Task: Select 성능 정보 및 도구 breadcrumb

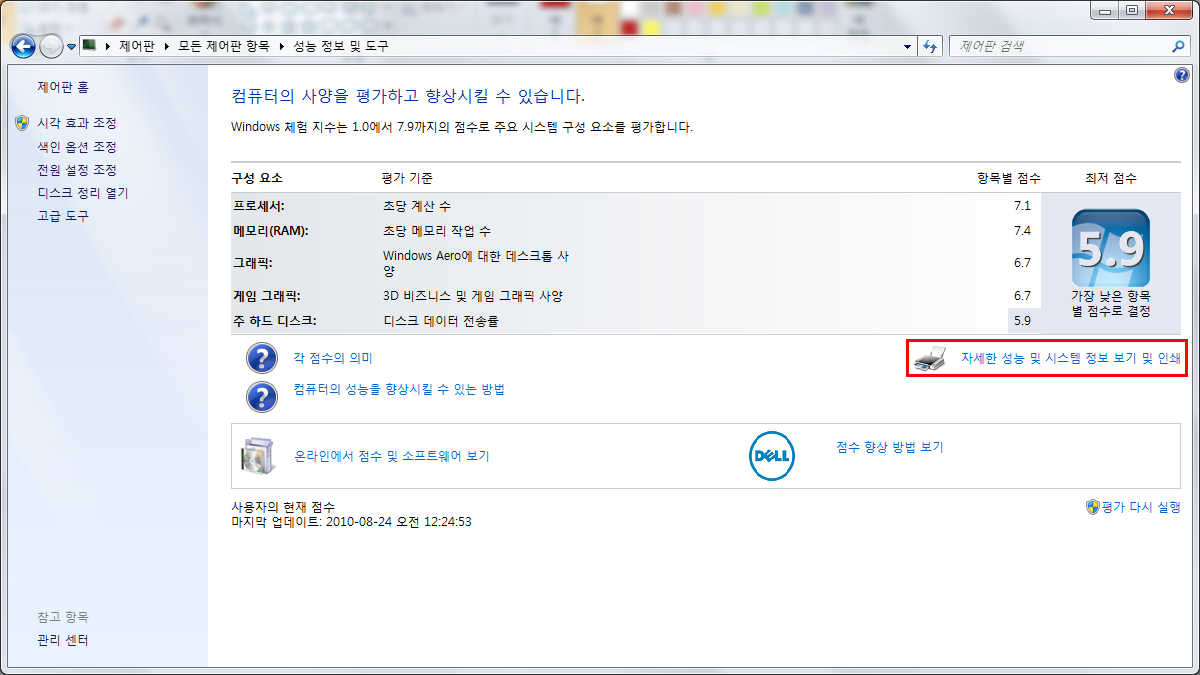Action: pos(340,46)
